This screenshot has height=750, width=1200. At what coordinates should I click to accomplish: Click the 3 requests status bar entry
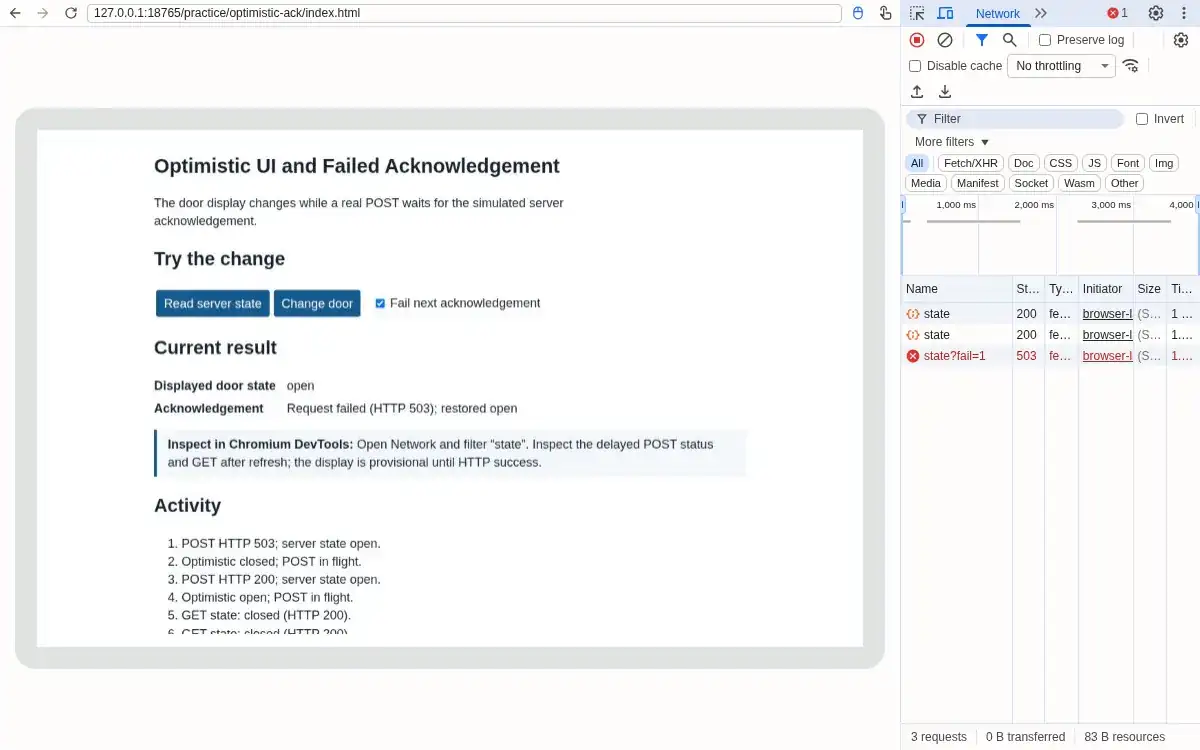click(x=938, y=737)
